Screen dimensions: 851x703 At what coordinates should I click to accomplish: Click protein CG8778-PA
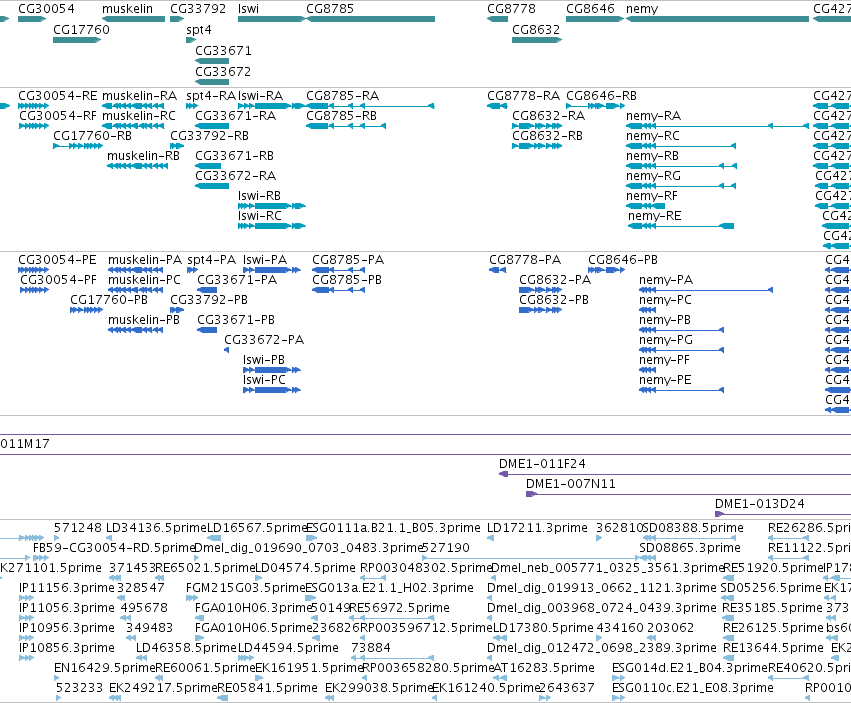(525, 260)
